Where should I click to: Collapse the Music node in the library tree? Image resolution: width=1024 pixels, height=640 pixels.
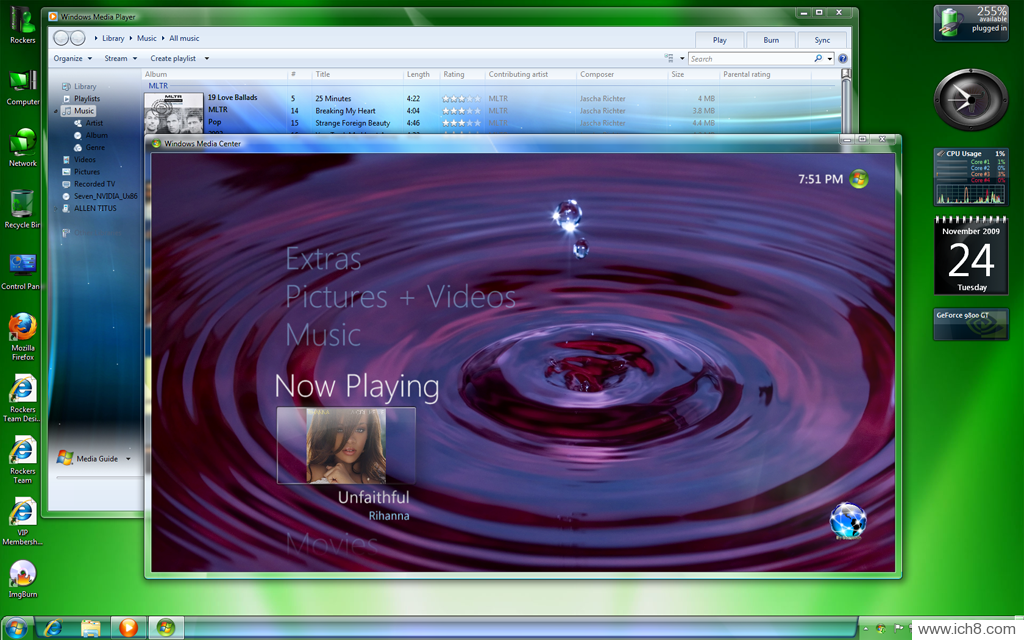(x=56, y=111)
